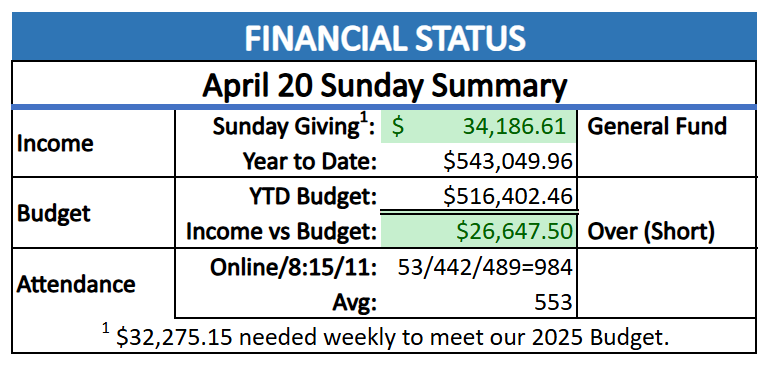Click the Avg label
This screenshot has width=770, height=365.
pos(354,303)
